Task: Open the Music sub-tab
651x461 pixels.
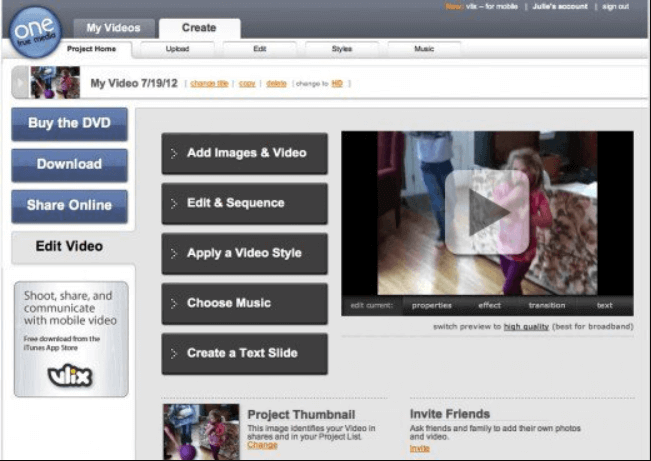Action: (x=424, y=48)
